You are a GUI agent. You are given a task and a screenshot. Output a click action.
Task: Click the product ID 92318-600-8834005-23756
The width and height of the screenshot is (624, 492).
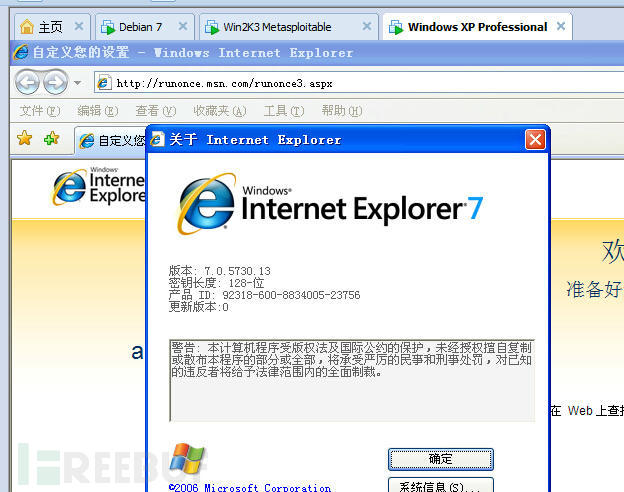click(x=291, y=295)
